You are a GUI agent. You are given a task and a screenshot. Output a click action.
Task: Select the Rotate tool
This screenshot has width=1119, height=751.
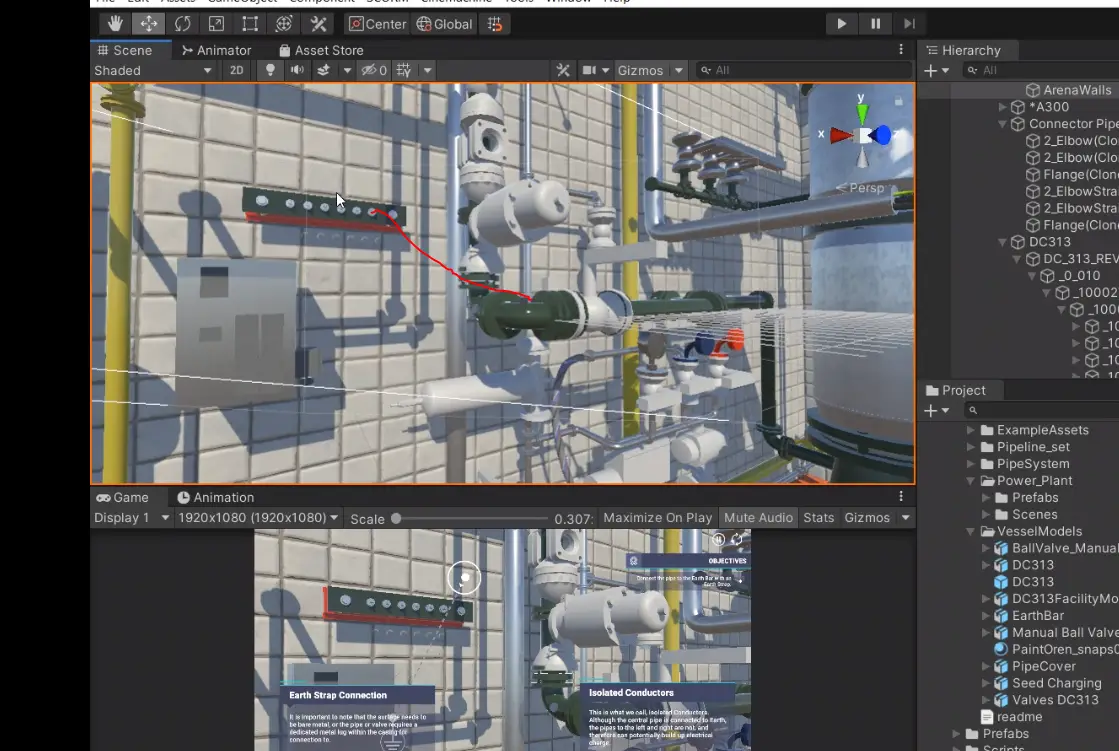tap(182, 24)
